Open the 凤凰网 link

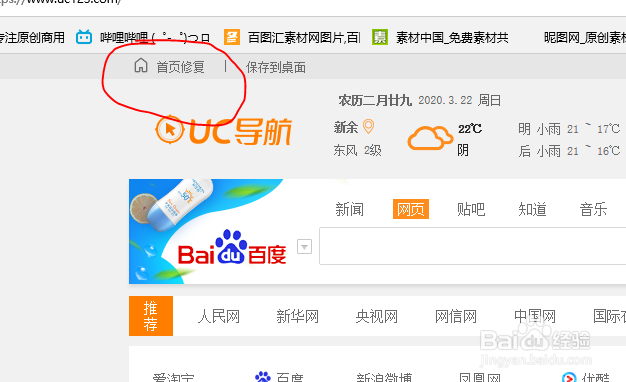tap(480, 377)
